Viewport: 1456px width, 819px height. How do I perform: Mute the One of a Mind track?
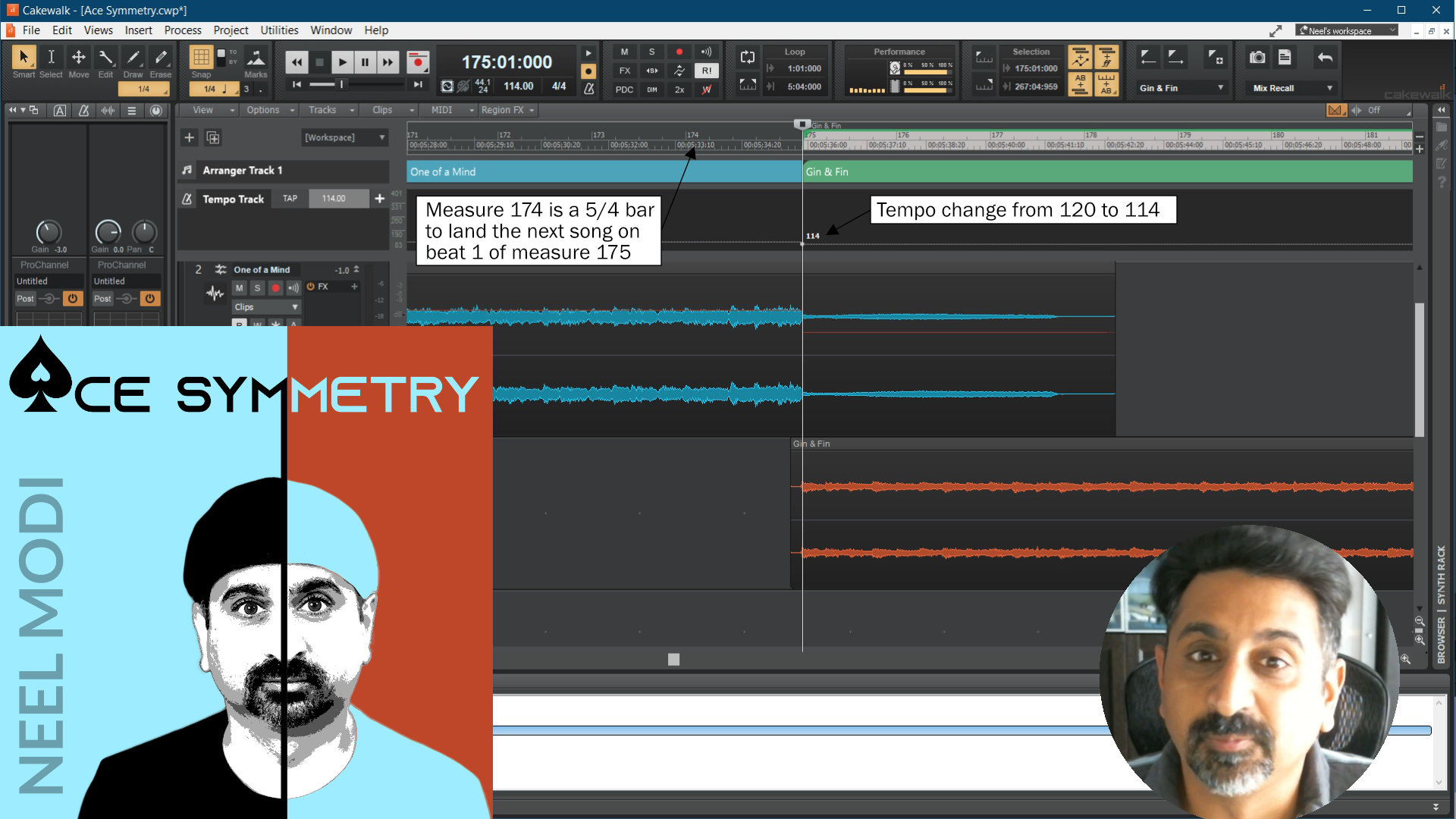[239, 287]
